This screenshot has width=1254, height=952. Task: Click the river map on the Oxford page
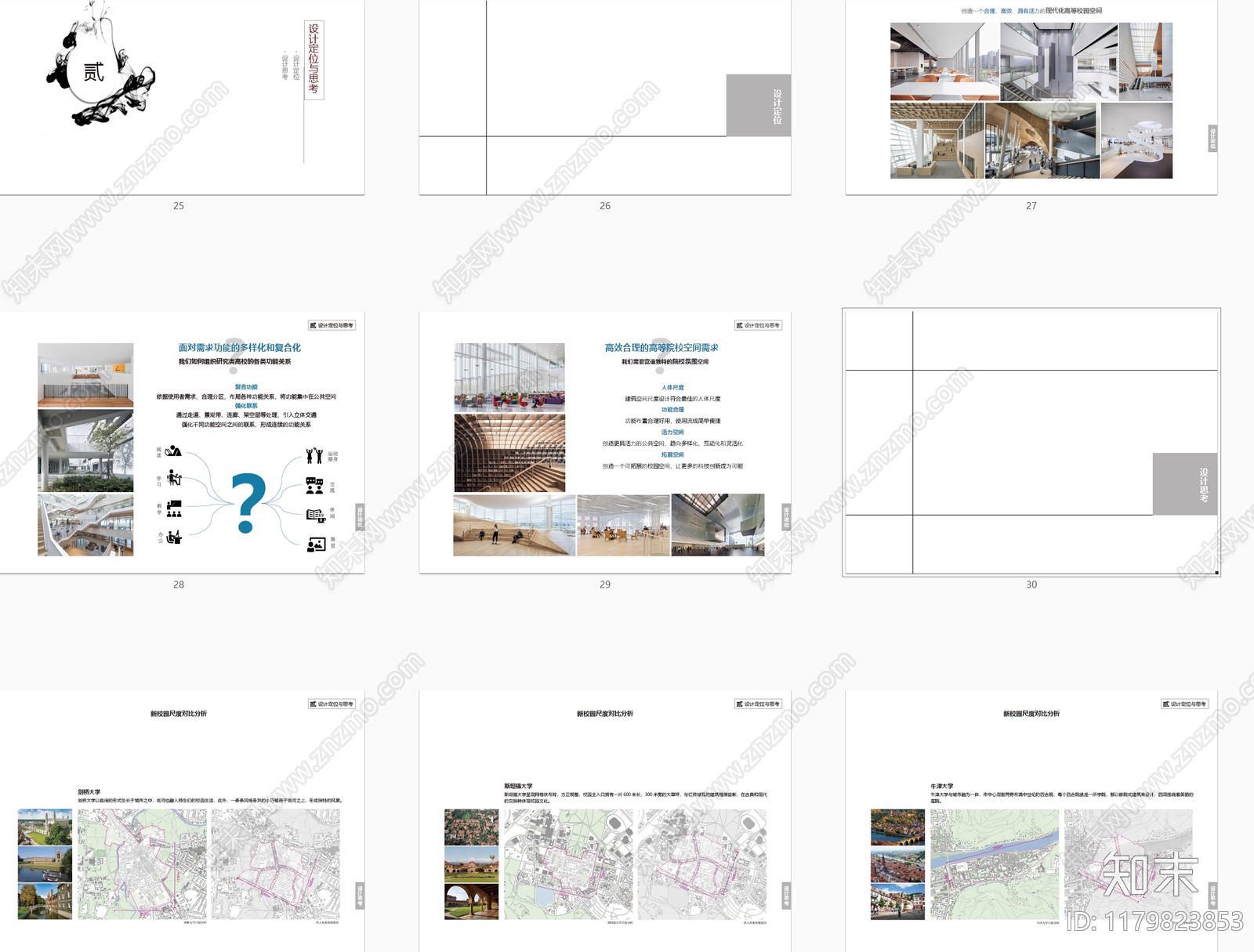click(x=995, y=864)
